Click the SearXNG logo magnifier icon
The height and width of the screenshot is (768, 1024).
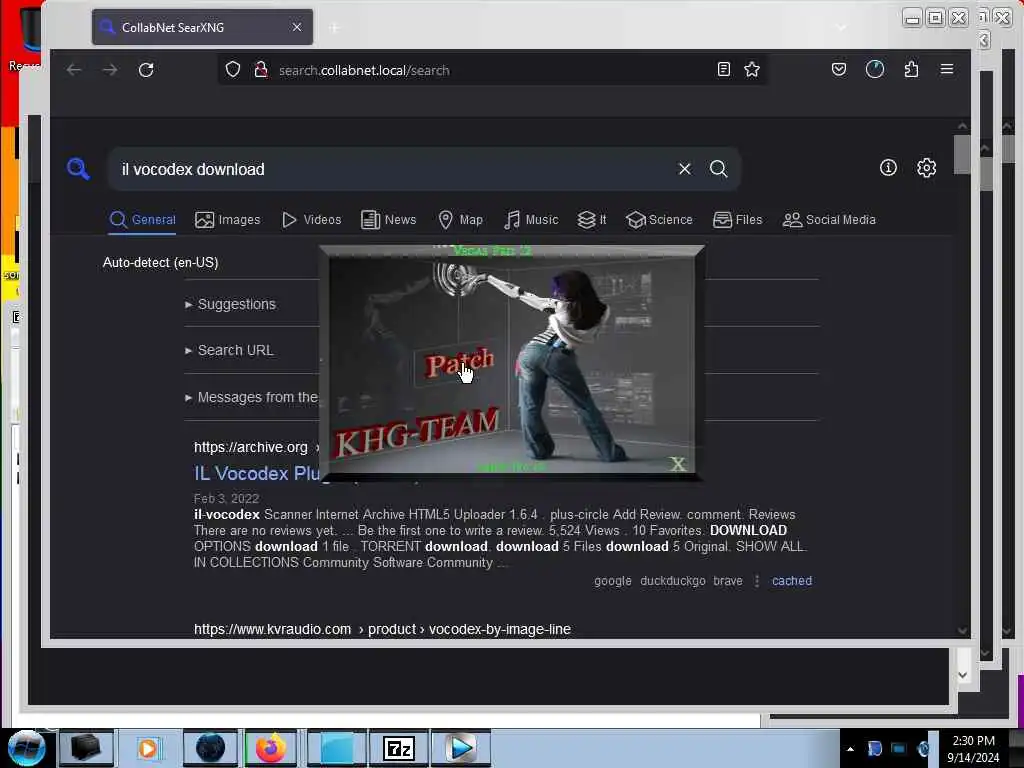[x=78, y=169]
